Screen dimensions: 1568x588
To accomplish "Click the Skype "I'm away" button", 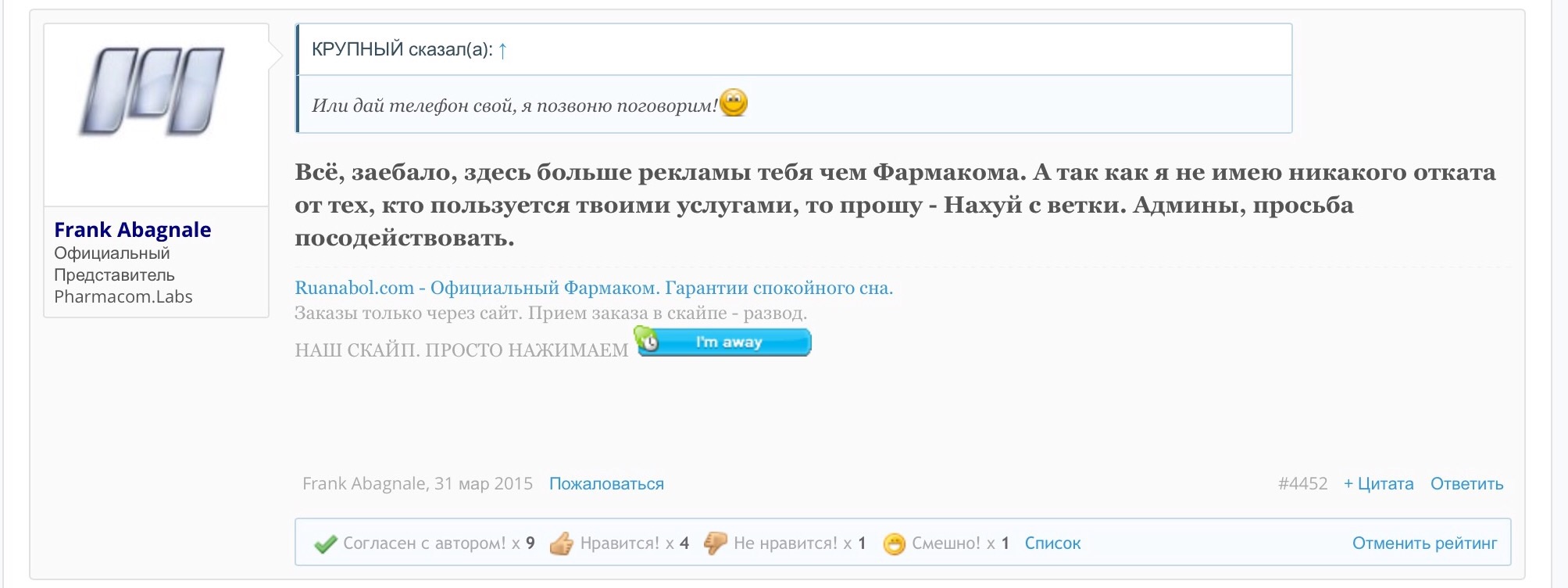I will point(724,342).
